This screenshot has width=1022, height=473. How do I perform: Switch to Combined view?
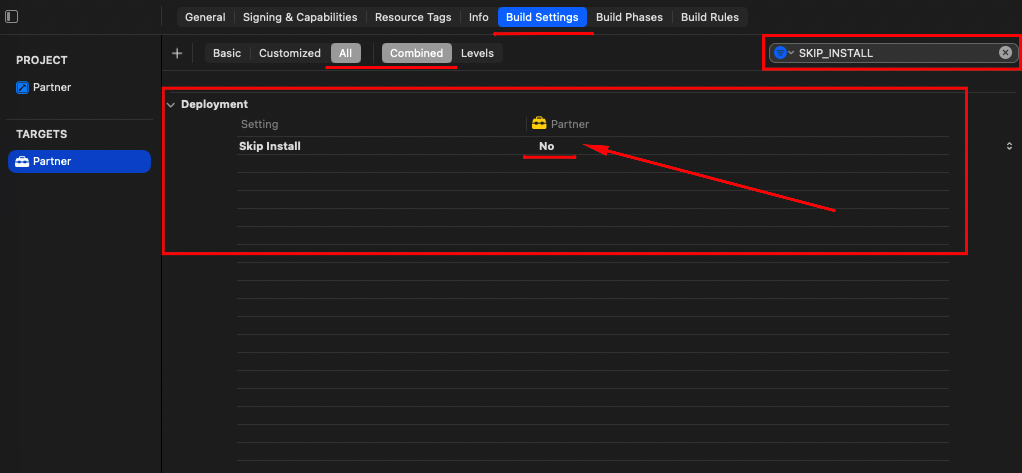click(x=416, y=53)
